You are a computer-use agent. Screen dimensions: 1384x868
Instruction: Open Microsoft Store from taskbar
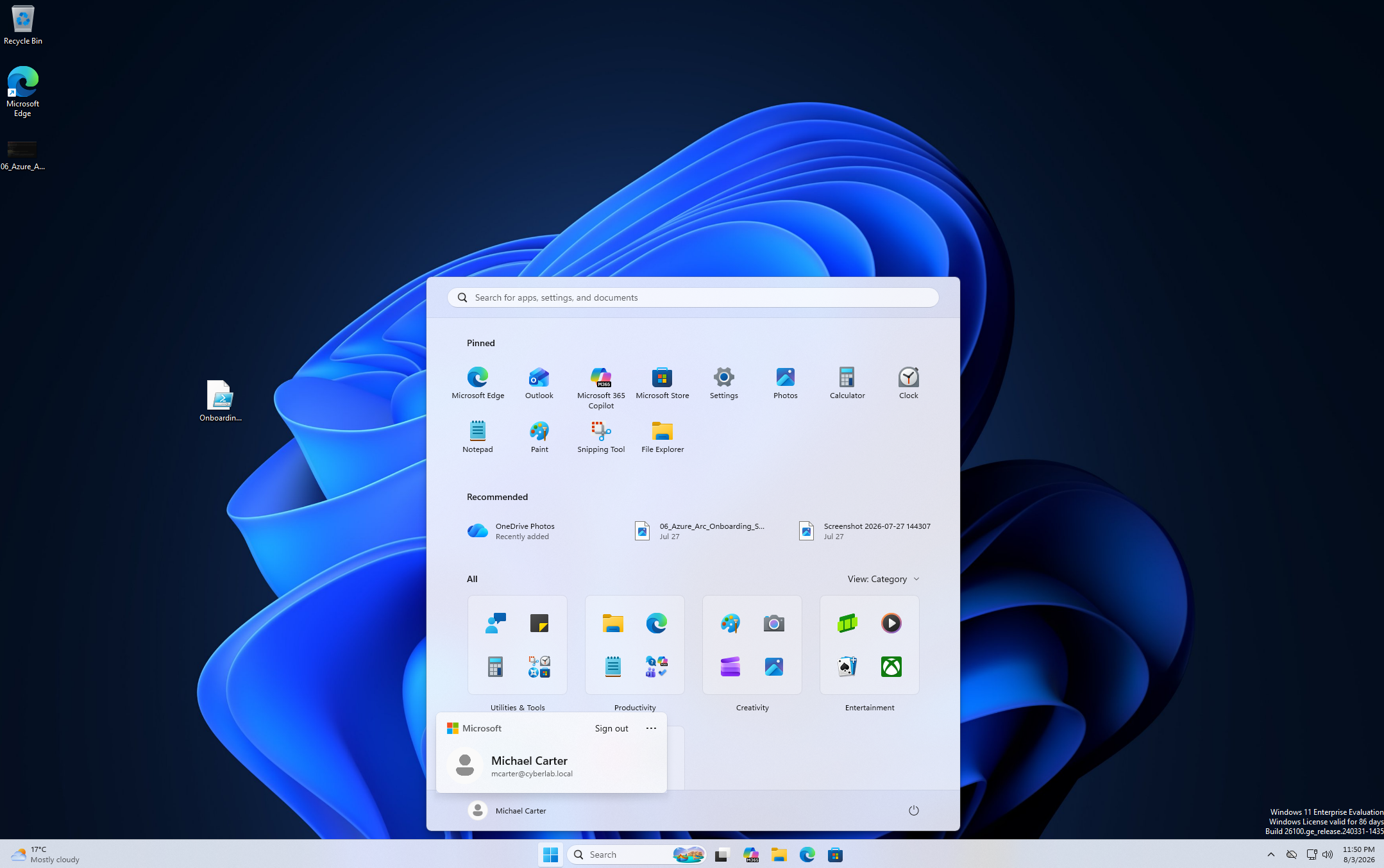[835, 855]
